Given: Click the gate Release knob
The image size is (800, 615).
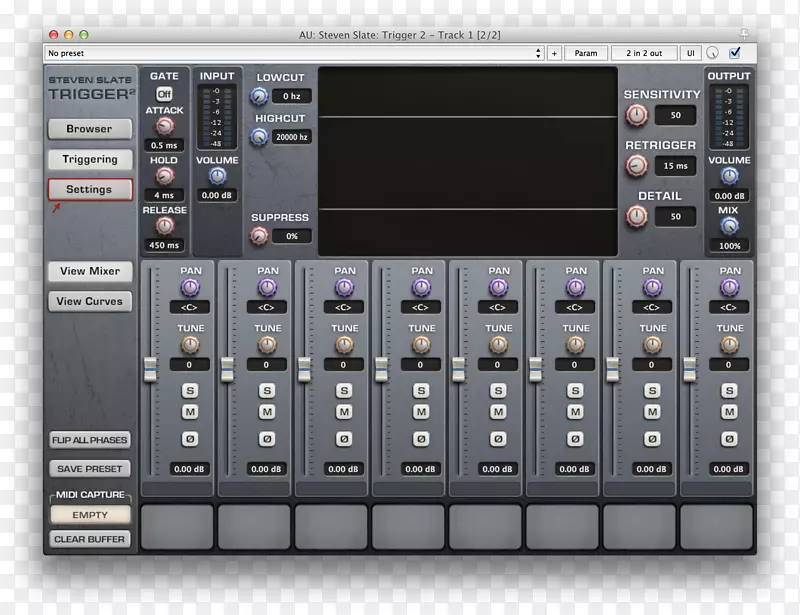Looking at the screenshot, I should pyautogui.click(x=164, y=226).
